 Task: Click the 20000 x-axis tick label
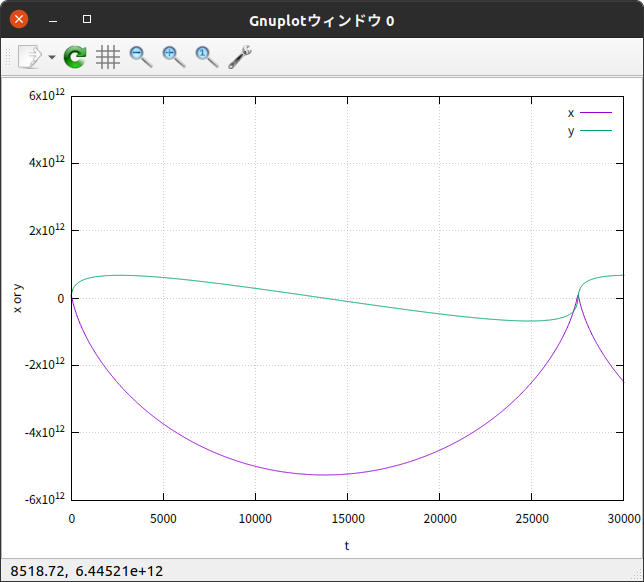click(440, 519)
